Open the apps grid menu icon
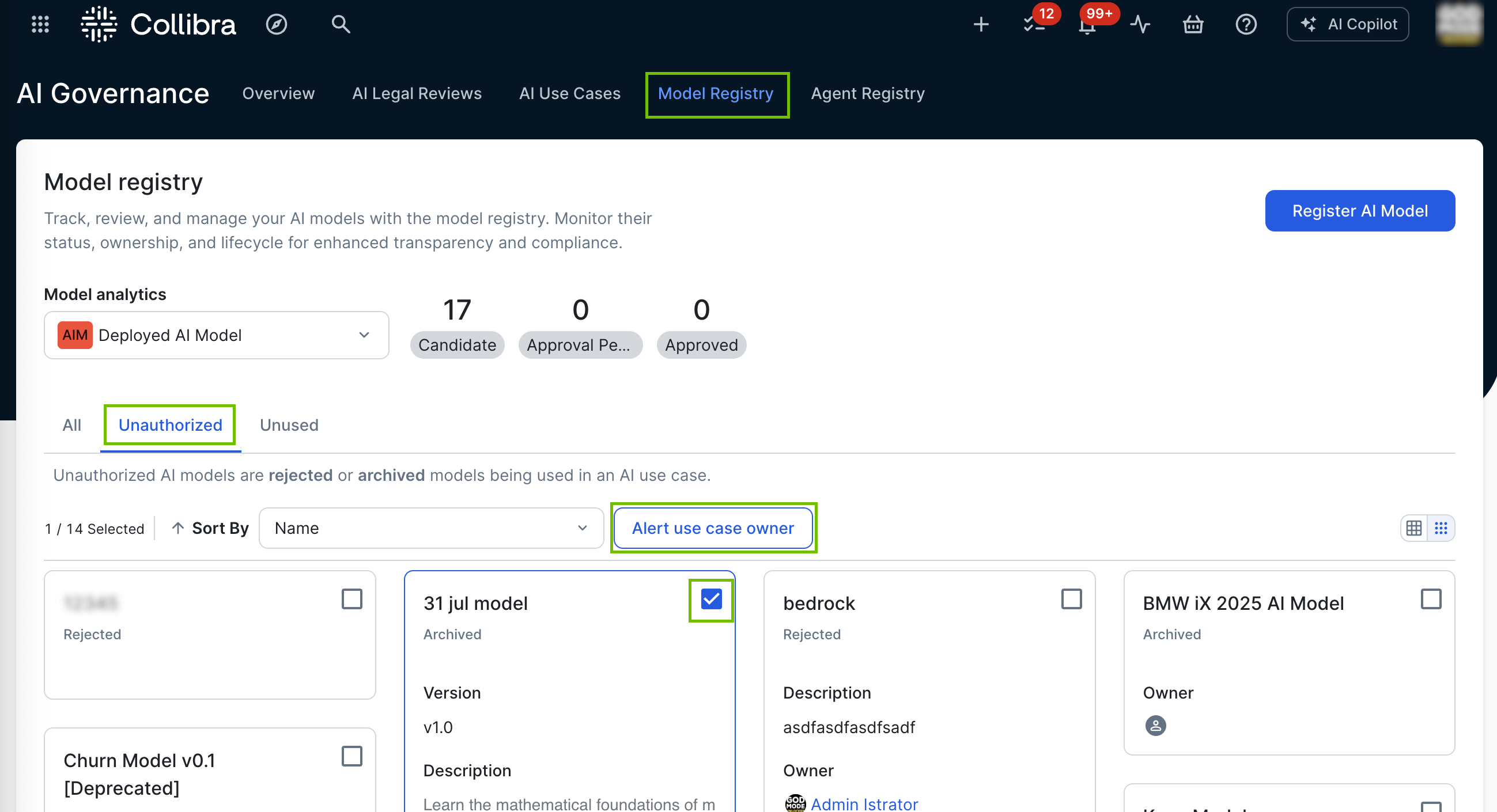The width and height of the screenshot is (1497, 812). 40,24
